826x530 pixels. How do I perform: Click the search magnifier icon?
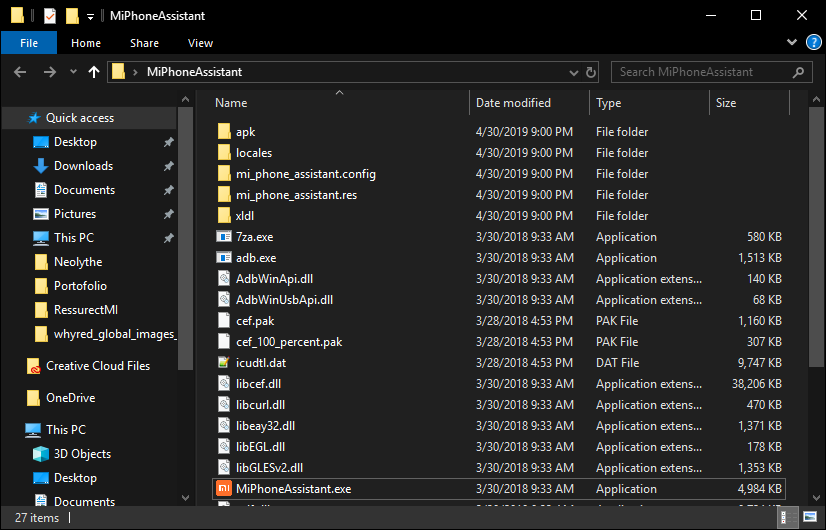click(x=799, y=72)
